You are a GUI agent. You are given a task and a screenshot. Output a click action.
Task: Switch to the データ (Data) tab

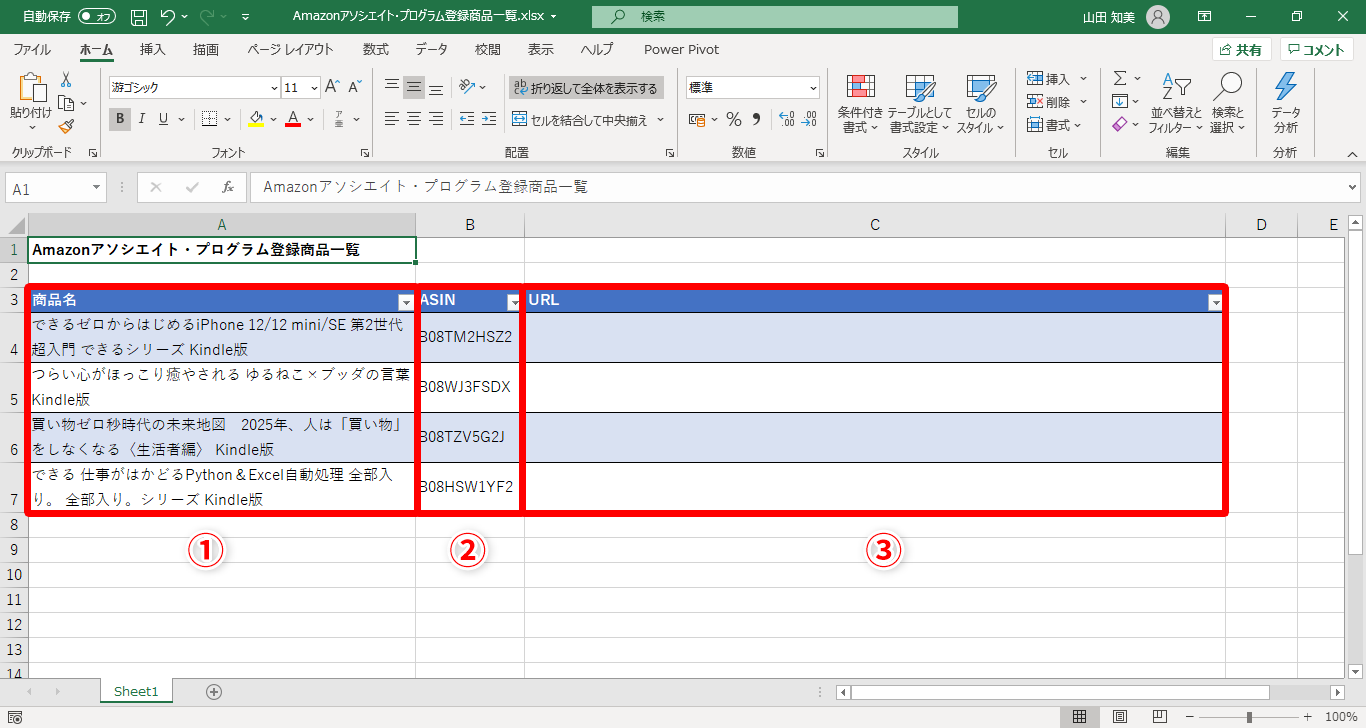click(431, 49)
